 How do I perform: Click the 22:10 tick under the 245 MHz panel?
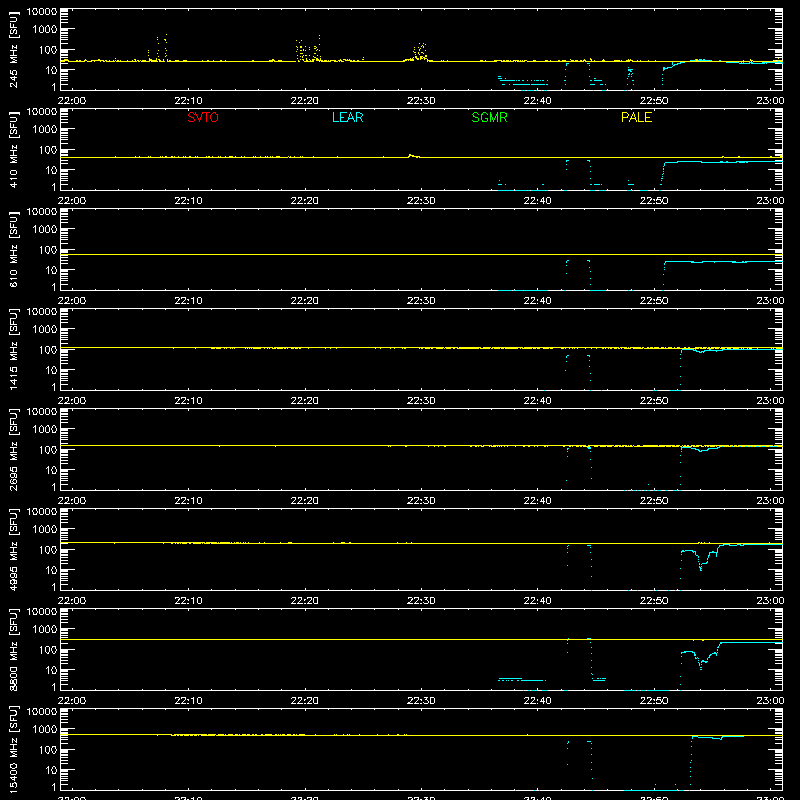pos(188,101)
